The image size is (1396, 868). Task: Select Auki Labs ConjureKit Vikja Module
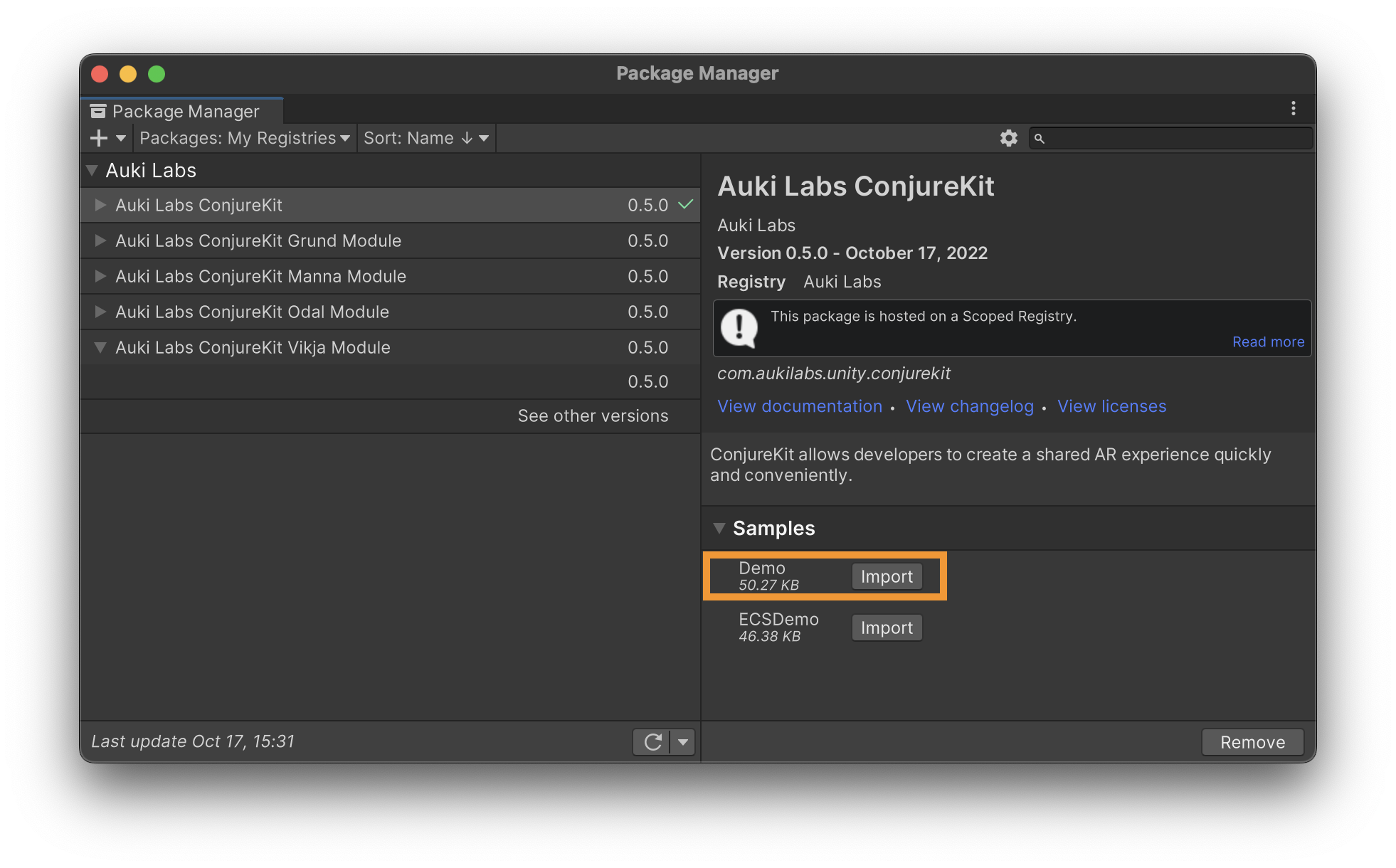pyautogui.click(x=390, y=347)
